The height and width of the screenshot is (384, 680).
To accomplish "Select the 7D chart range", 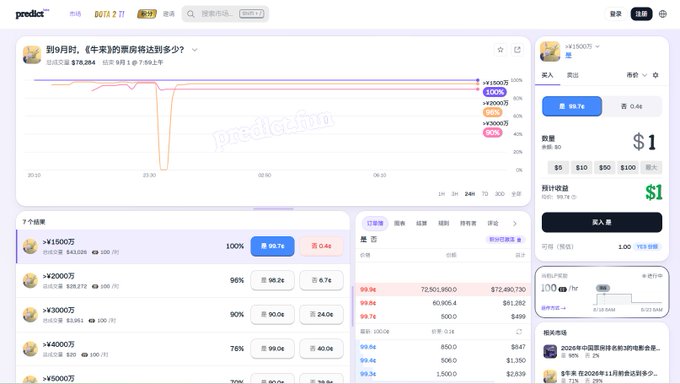I will point(485,194).
